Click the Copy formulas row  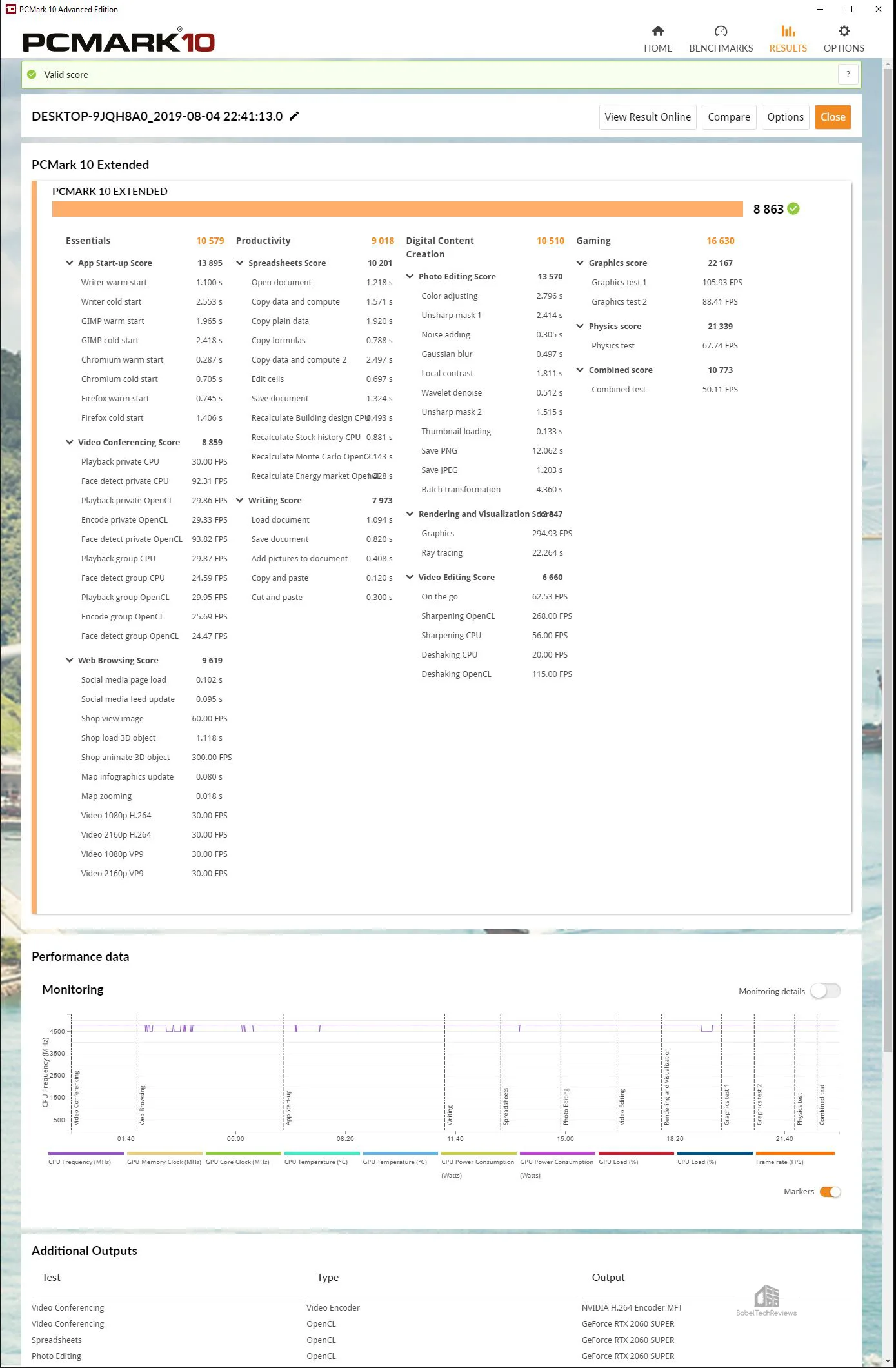(322, 340)
